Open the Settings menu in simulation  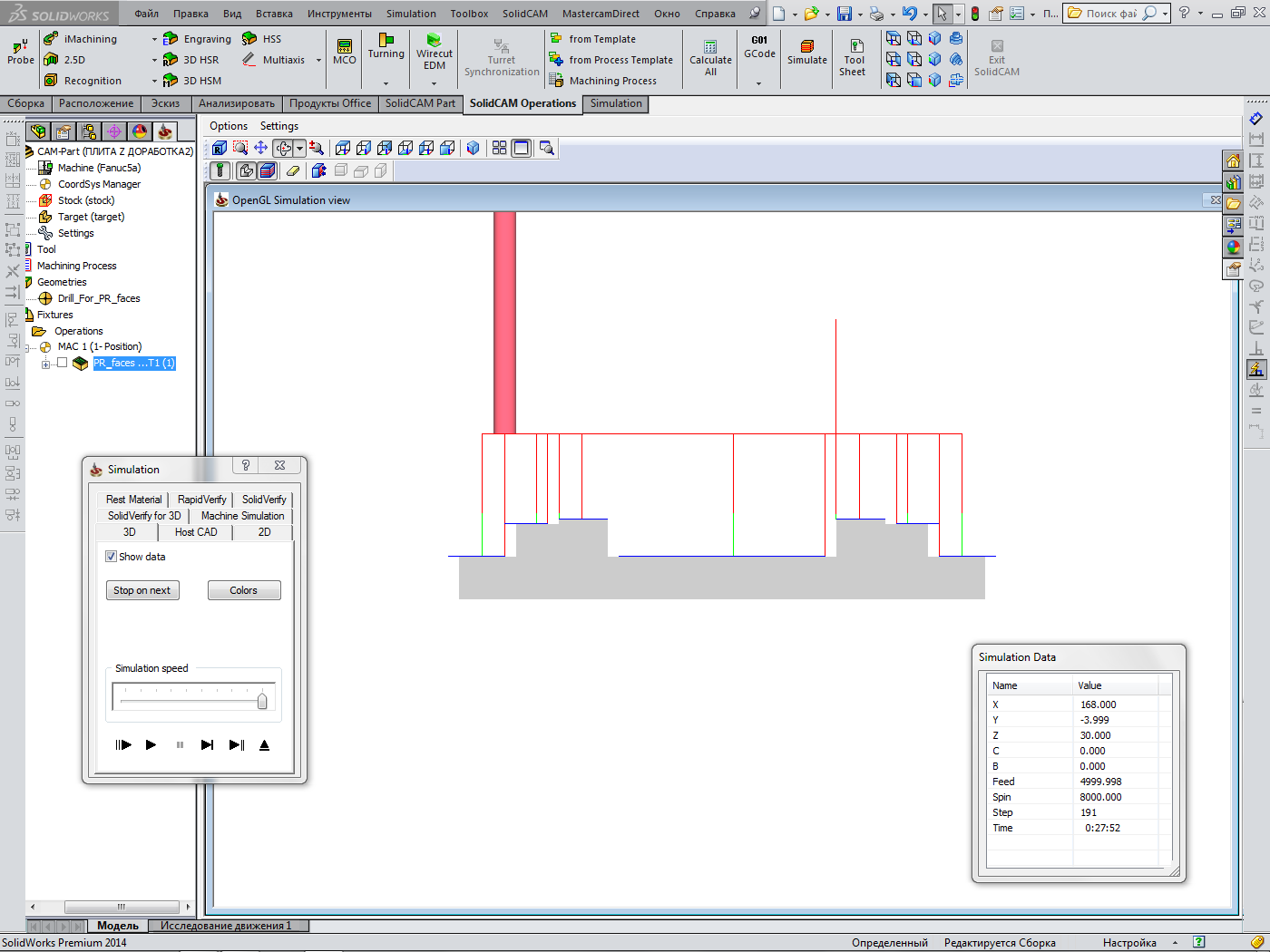pyautogui.click(x=278, y=126)
